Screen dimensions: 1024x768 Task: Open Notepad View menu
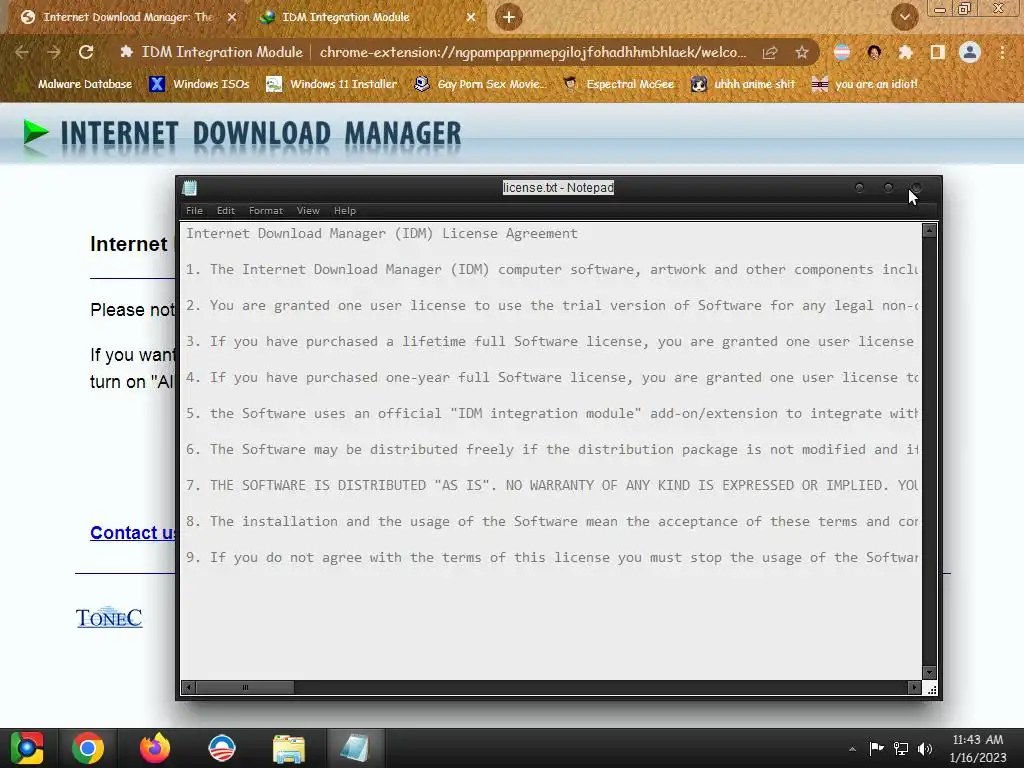(x=308, y=210)
